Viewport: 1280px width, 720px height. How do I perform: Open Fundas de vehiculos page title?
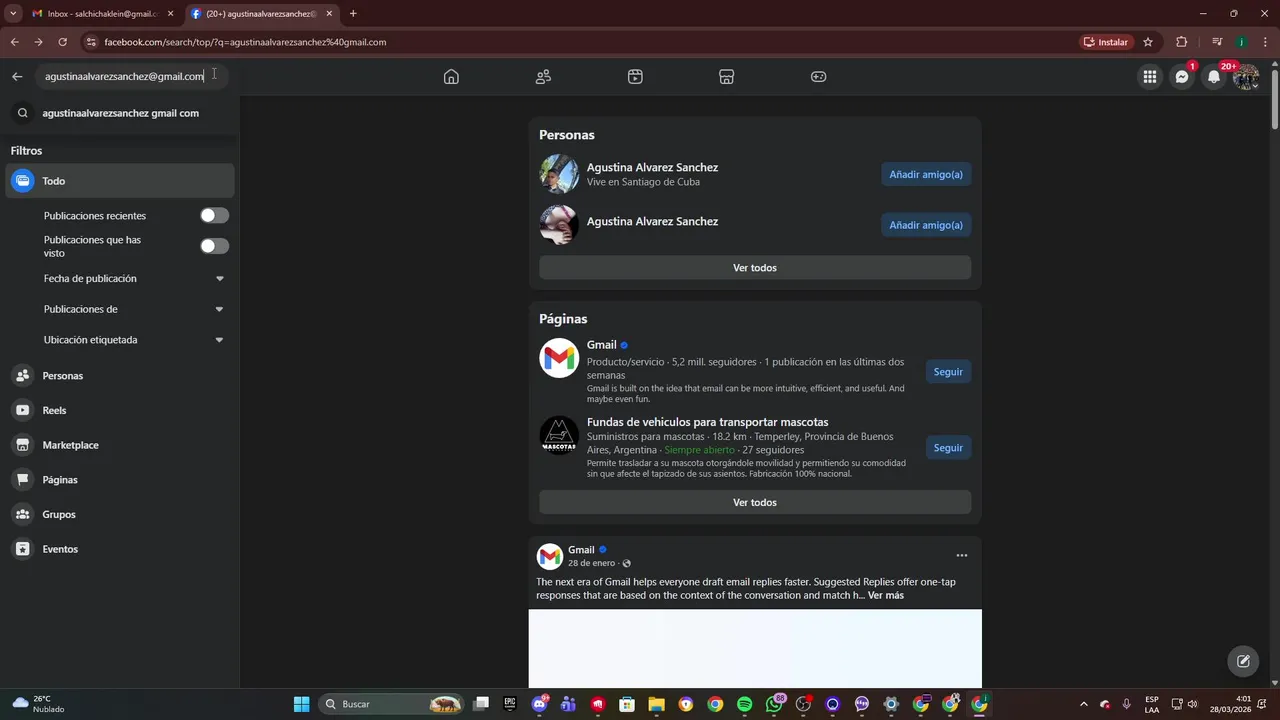(x=707, y=422)
